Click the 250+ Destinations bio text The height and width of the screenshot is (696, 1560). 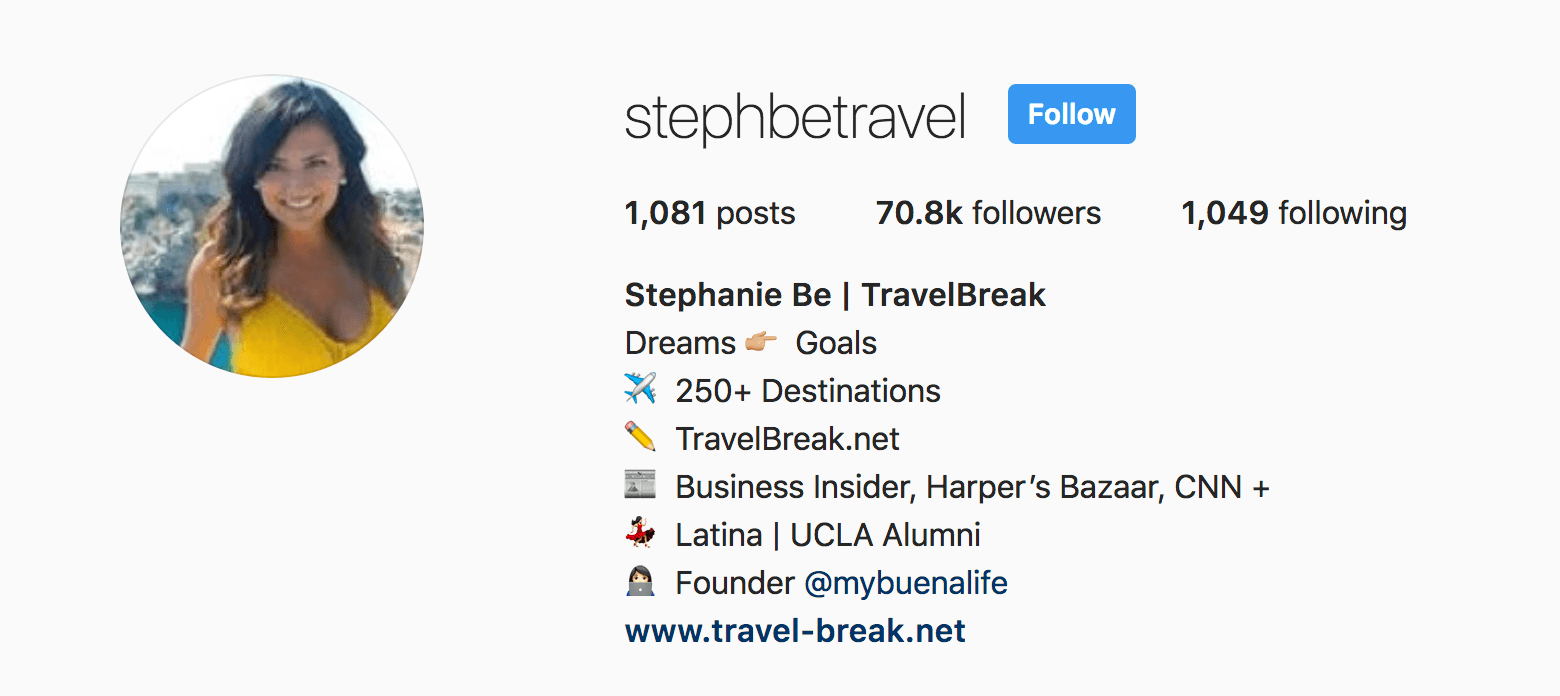tap(808, 390)
